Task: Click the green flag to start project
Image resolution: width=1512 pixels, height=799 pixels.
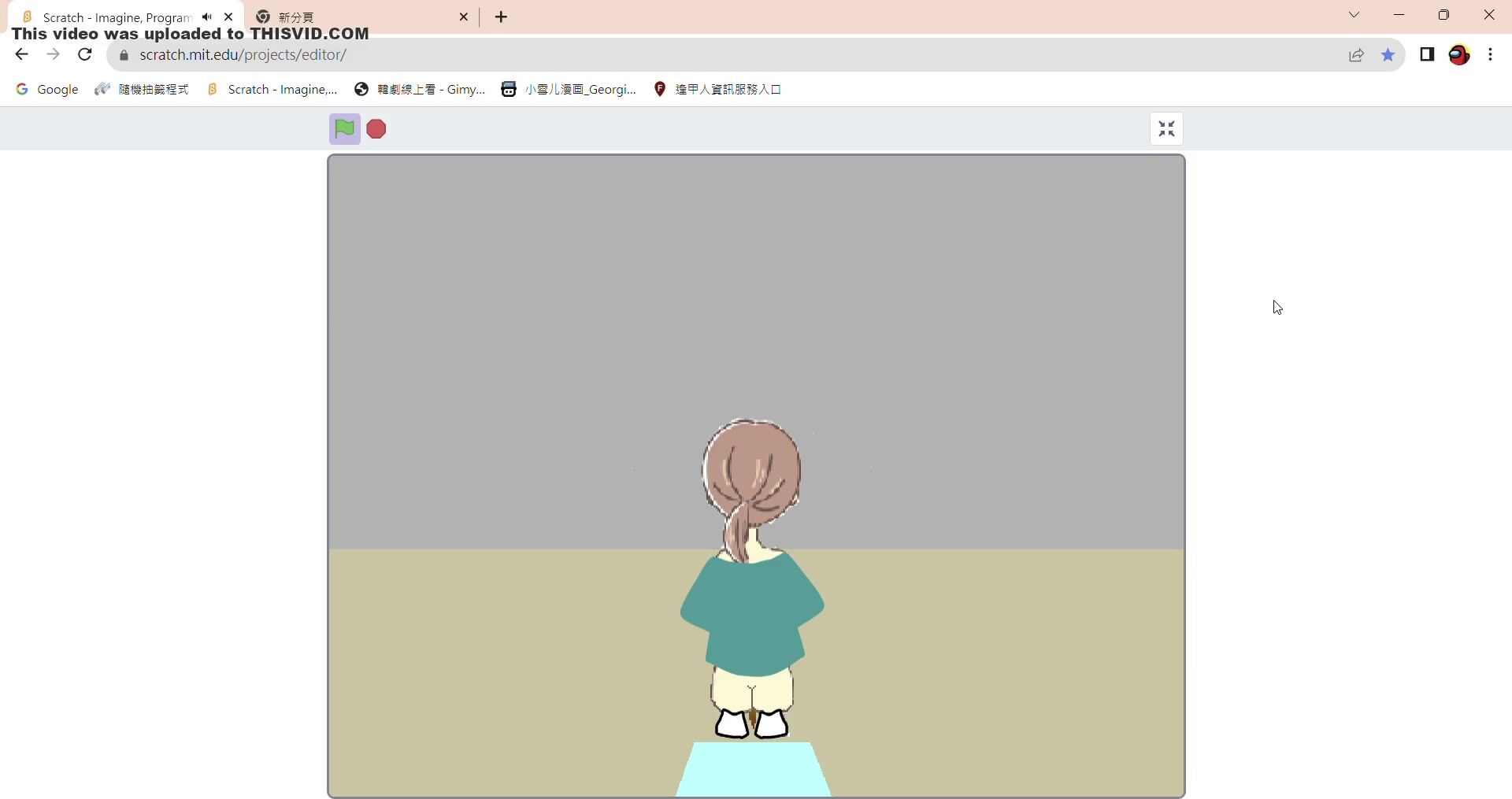Action: (344, 129)
